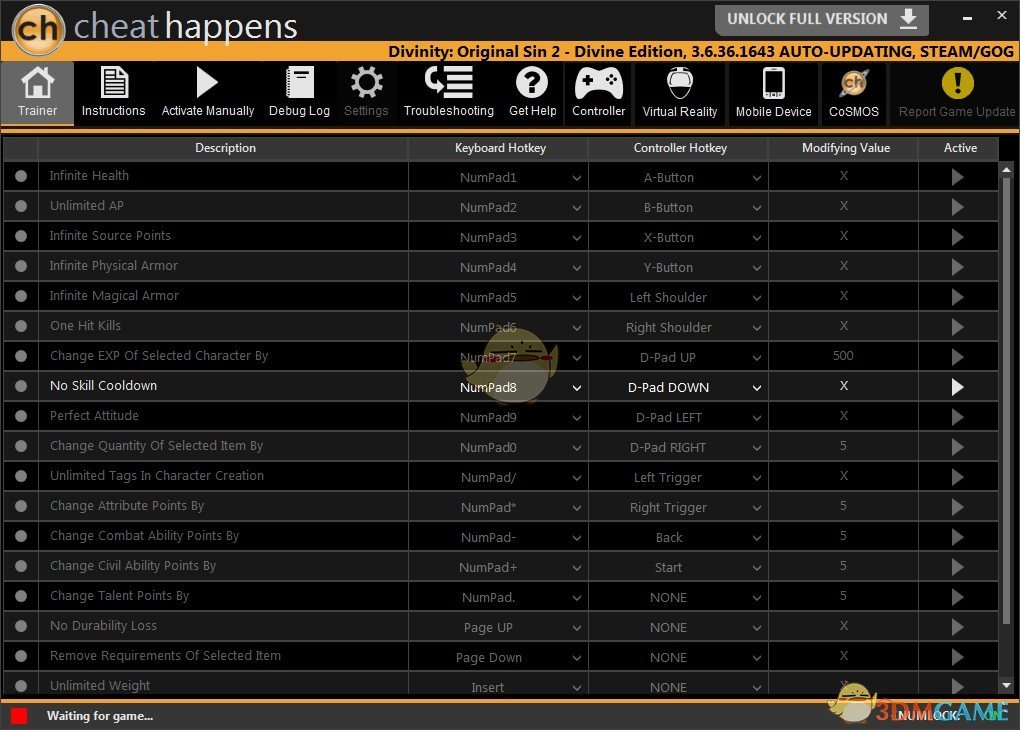The width and height of the screenshot is (1020, 730).
Task: Toggle Infinite Physical Armor status dot
Action: pos(21,266)
